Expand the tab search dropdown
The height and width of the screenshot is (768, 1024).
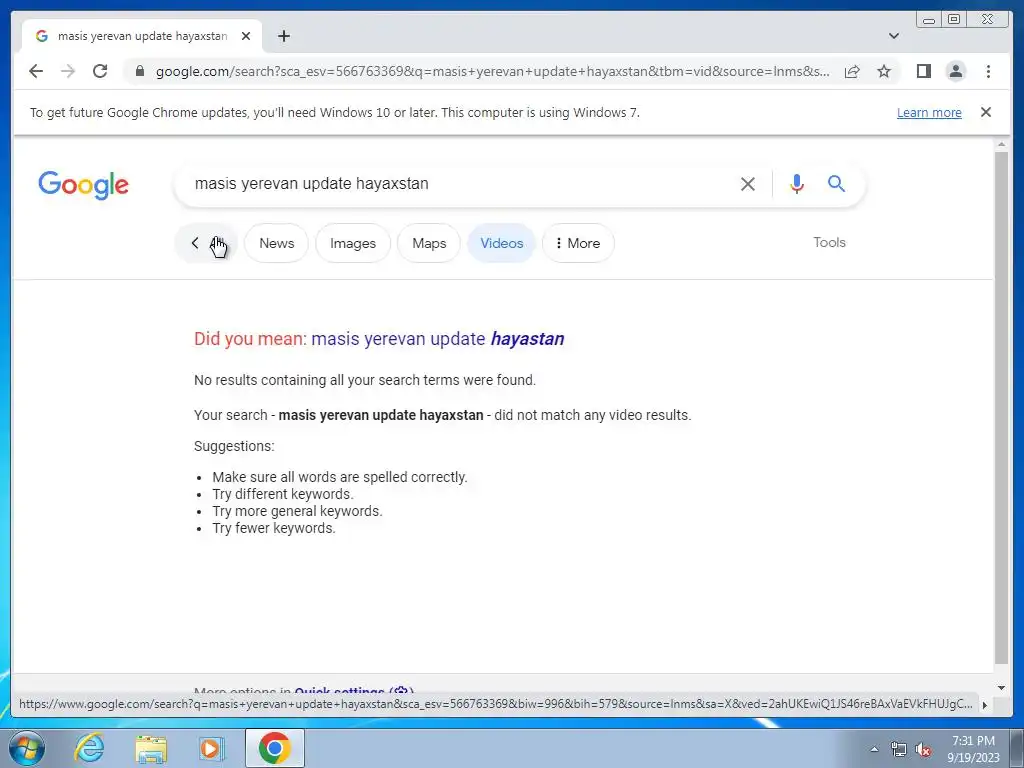(894, 36)
